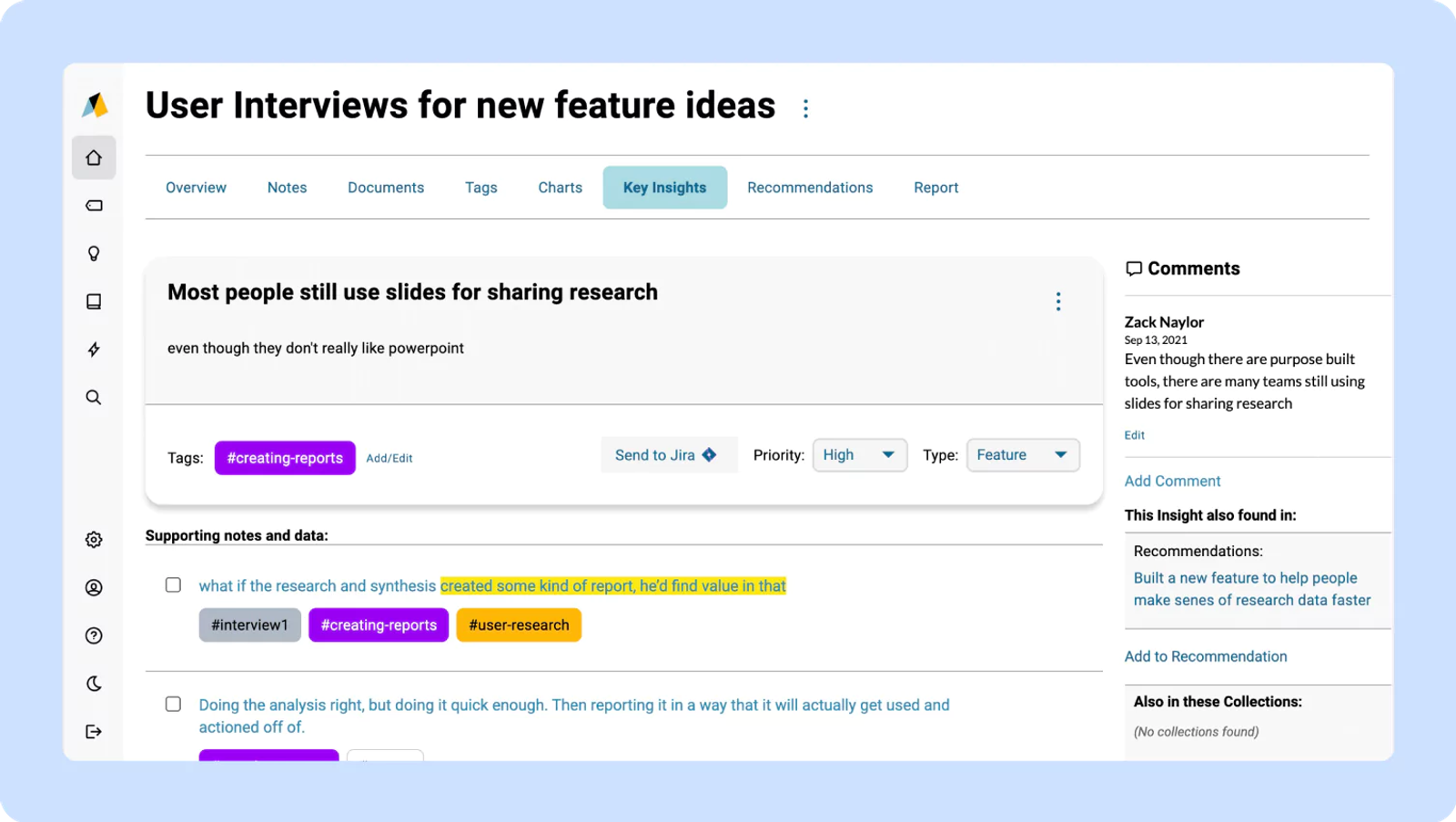Expand the Priority High dropdown
The width and height of the screenshot is (1456, 822).
[860, 455]
